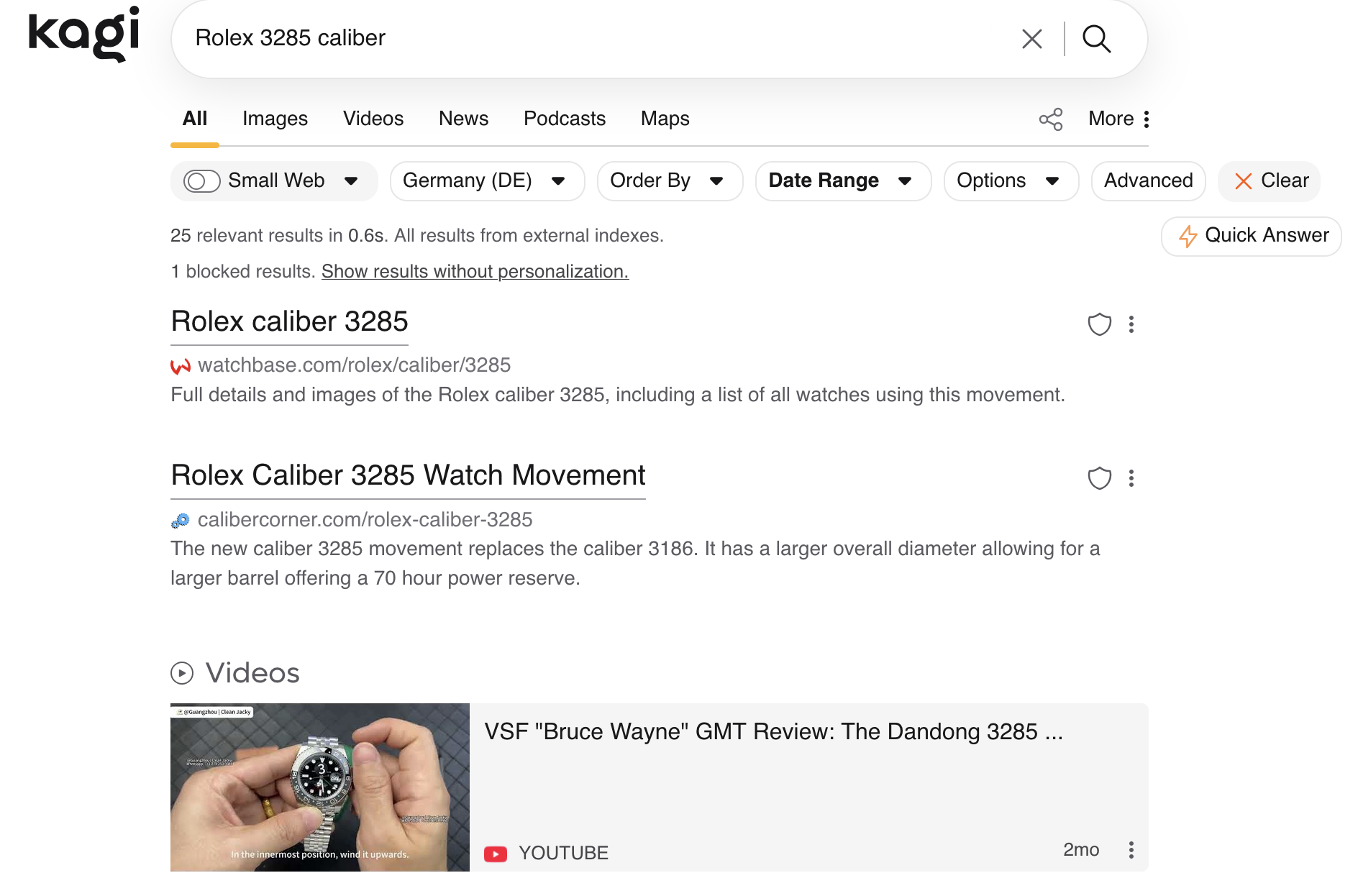
Task: Open the three-dot menu on the calibercorner result
Action: (x=1131, y=478)
